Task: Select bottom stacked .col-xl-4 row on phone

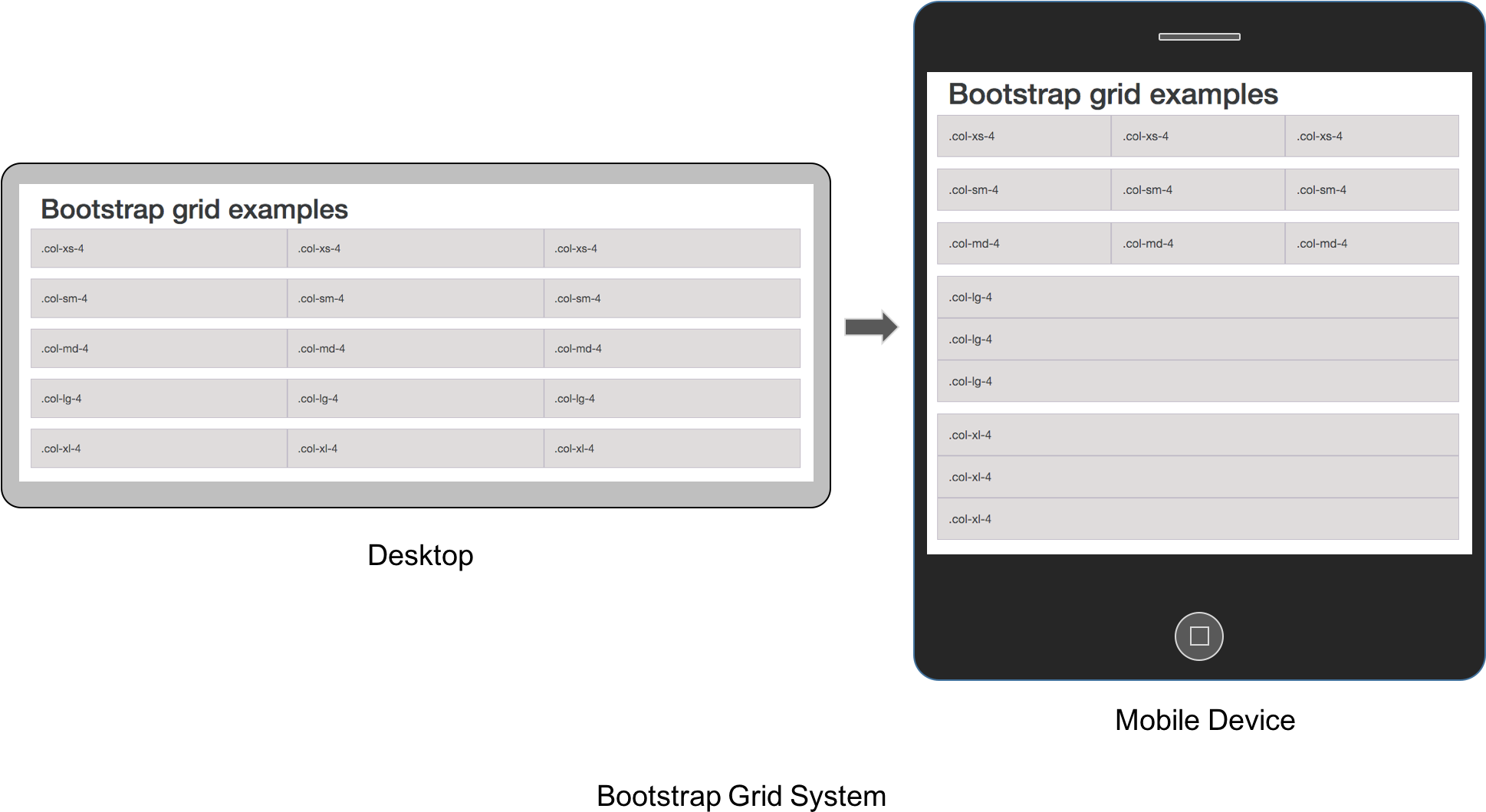Action: (x=1198, y=519)
